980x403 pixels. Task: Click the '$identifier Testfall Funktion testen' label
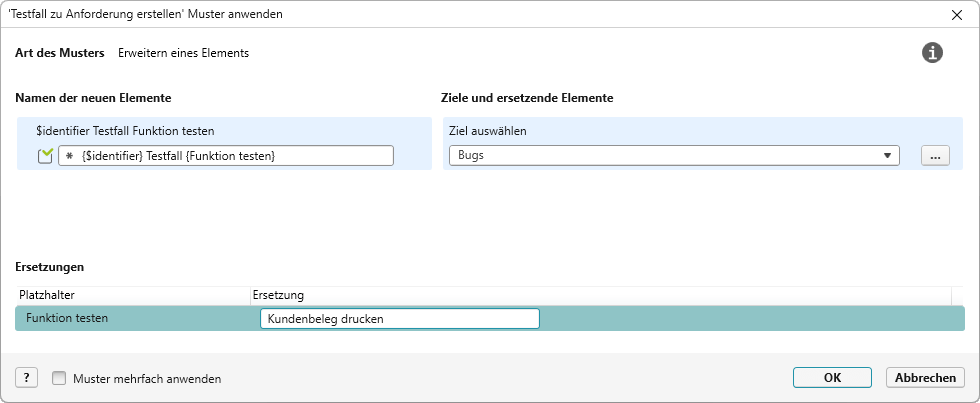(125, 130)
